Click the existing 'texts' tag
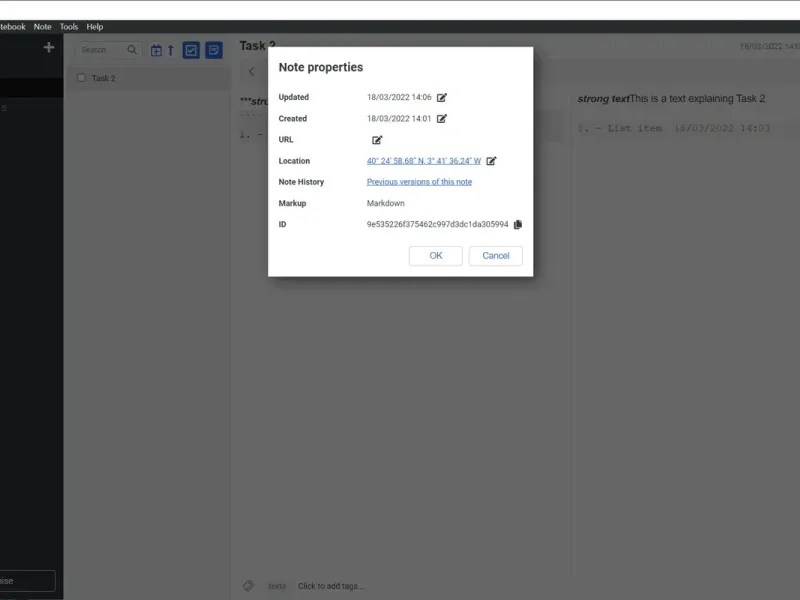Viewport: 800px width, 600px height. [277, 586]
